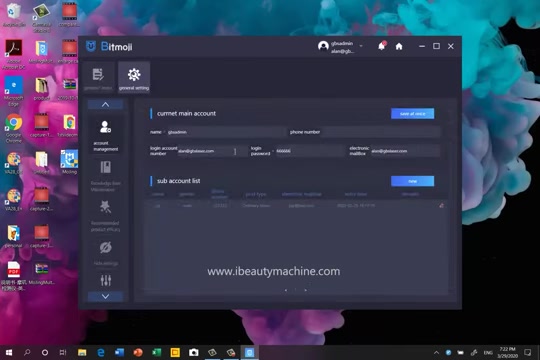Viewport: 540px width, 360px height.
Task: Move sidebar list down with chevron arrow
Action: tap(105, 296)
